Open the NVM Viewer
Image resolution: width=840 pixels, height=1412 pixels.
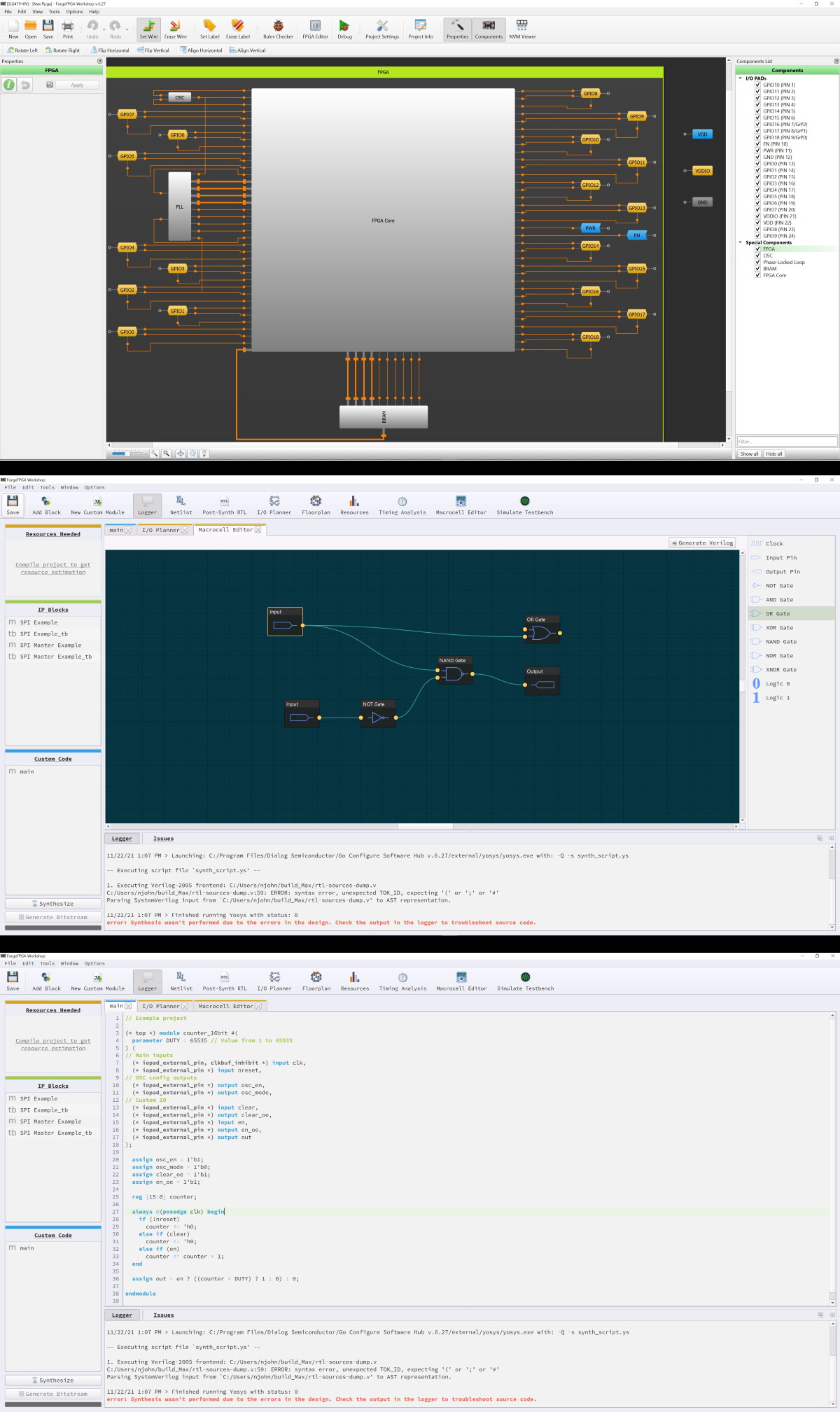click(522, 29)
